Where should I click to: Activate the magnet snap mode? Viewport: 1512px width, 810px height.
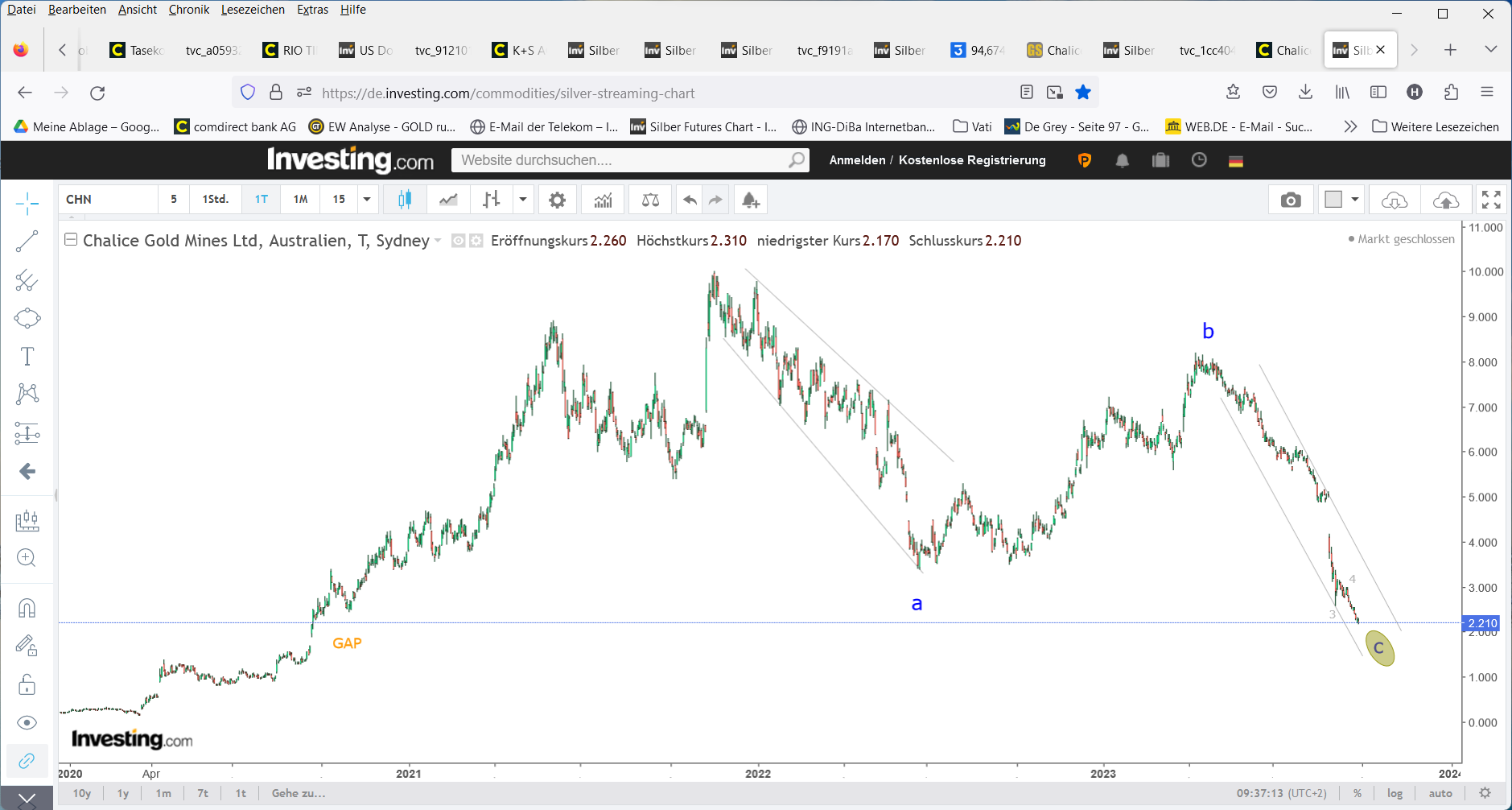pyautogui.click(x=27, y=608)
